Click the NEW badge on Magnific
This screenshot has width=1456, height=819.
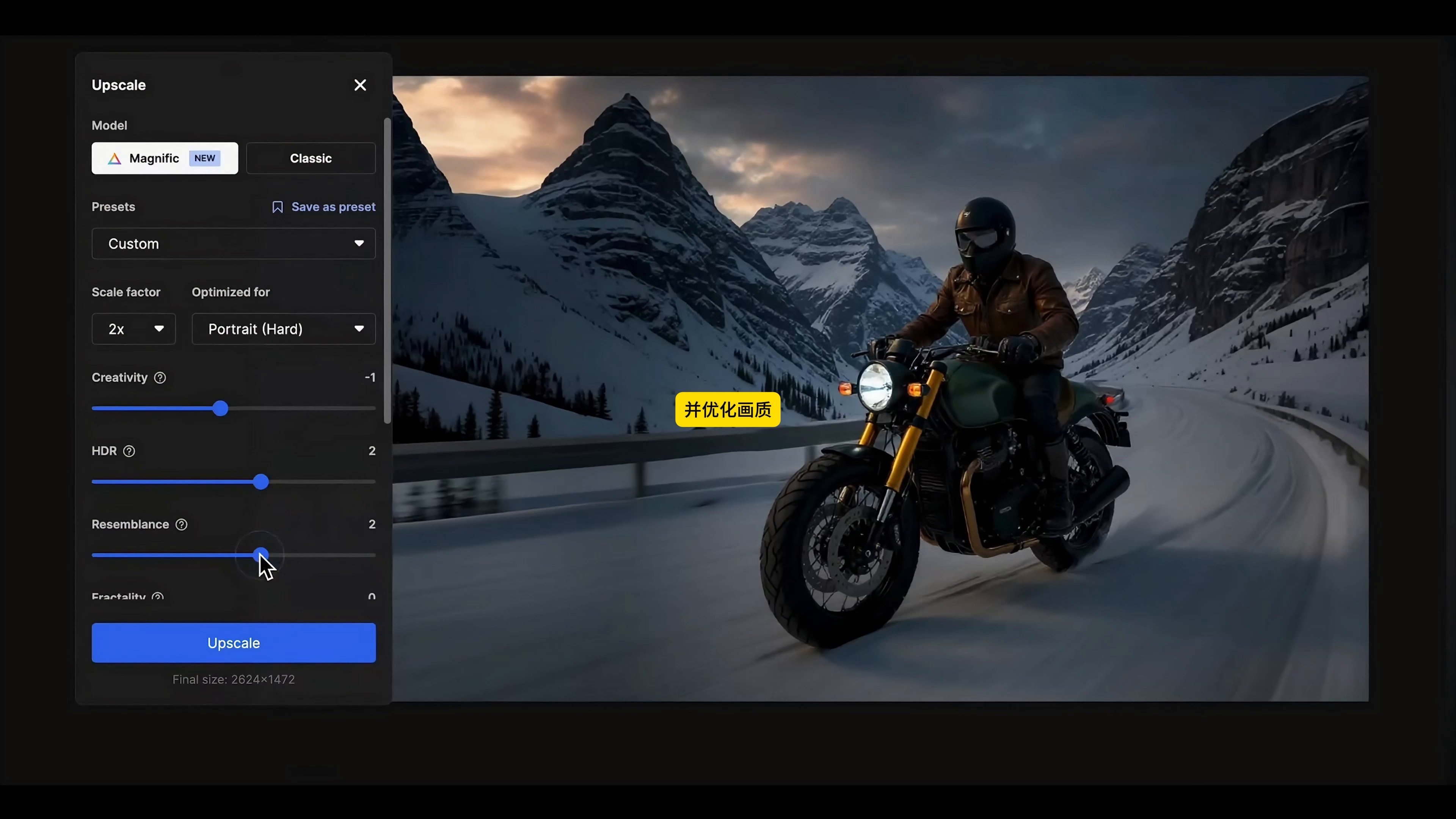[205, 158]
